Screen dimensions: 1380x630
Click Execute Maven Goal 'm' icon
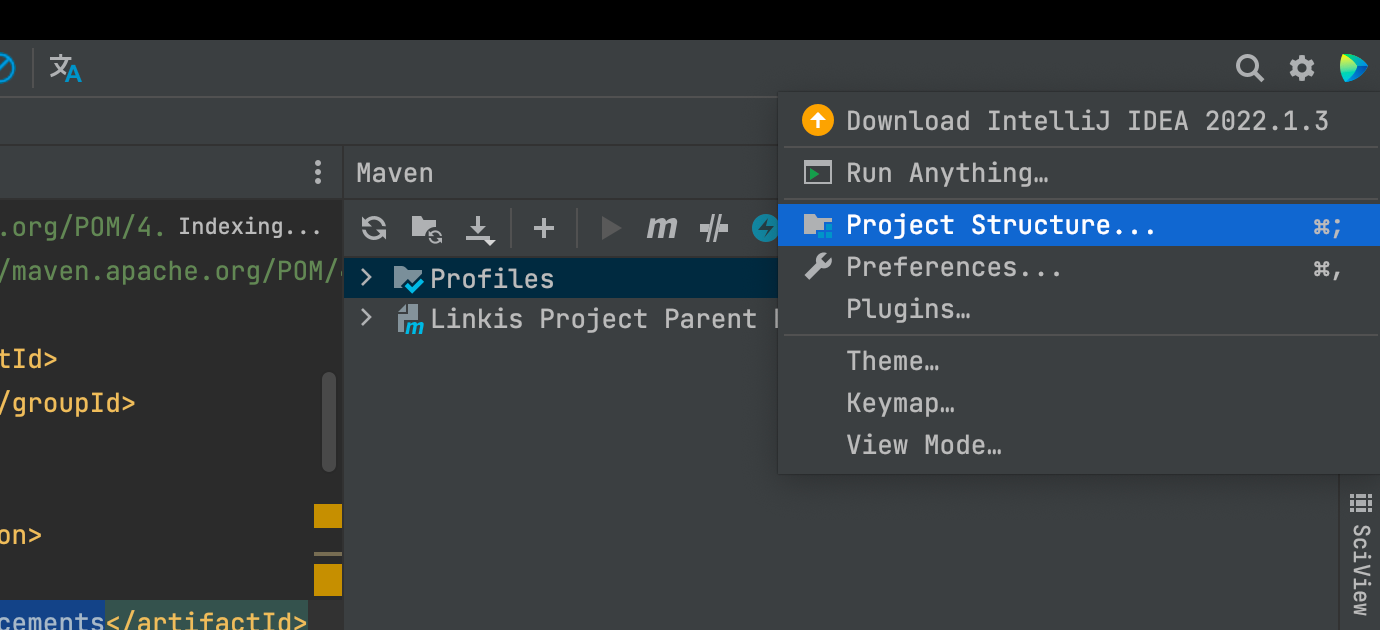[x=661, y=229]
